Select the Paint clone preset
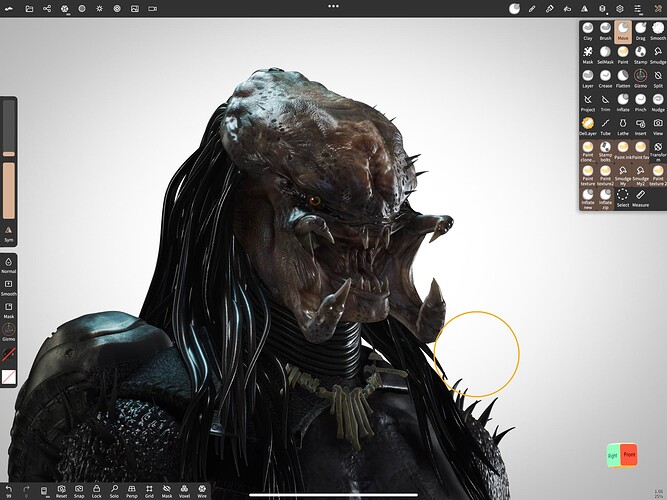667x500 pixels. 587,151
